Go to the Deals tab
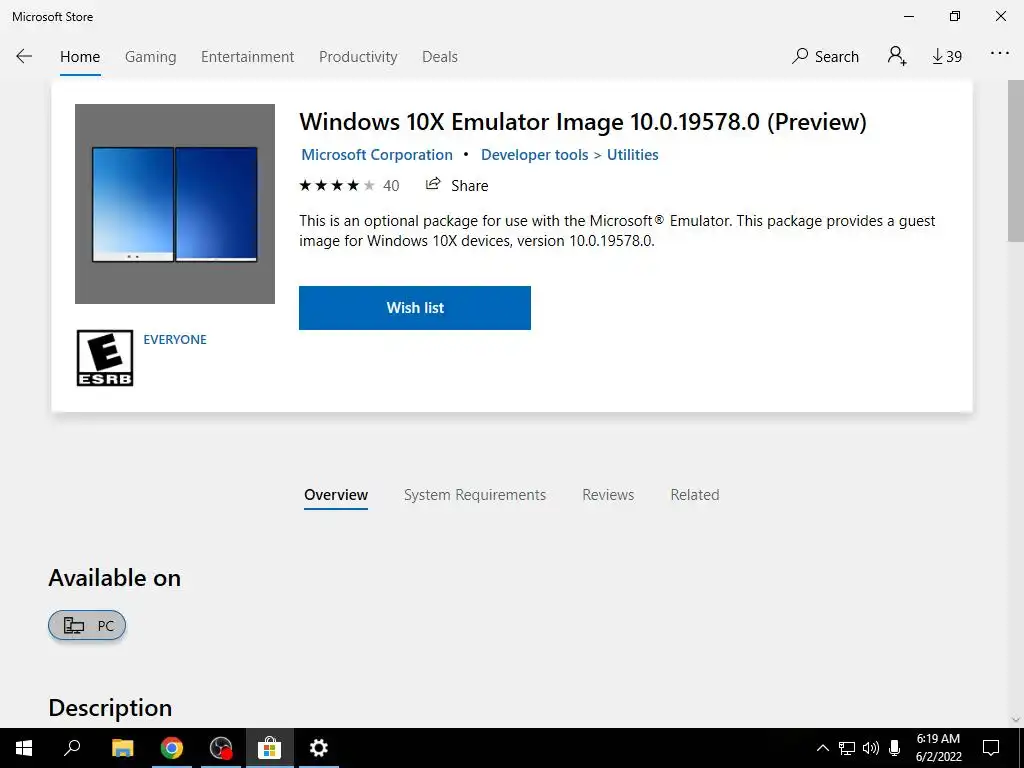This screenshot has height=768, width=1024. 440,57
